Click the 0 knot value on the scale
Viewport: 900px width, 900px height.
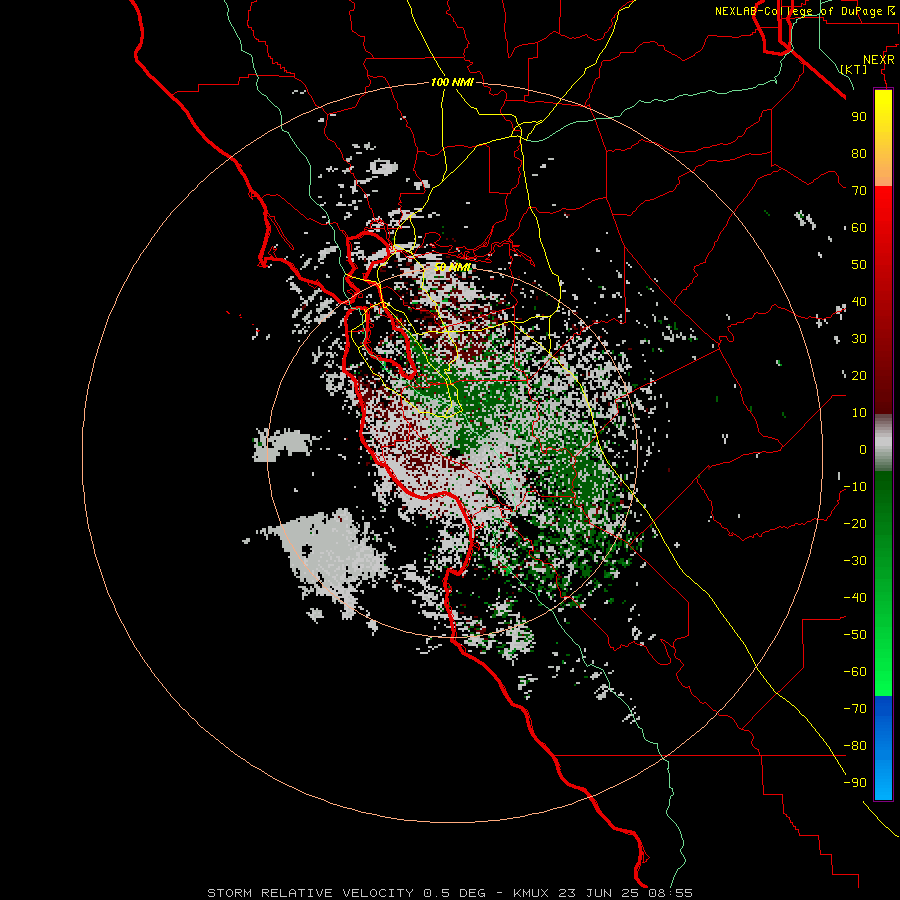[863, 449]
